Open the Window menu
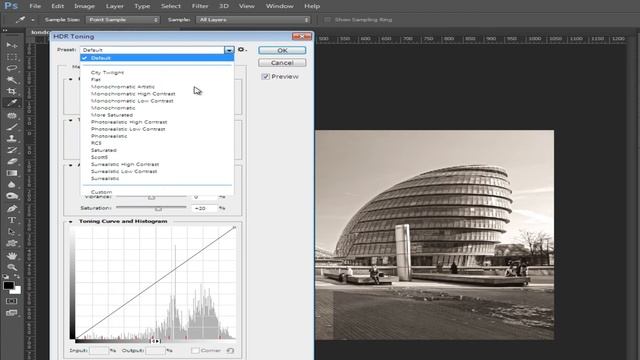The image size is (640, 360). pyautogui.click(x=280, y=6)
